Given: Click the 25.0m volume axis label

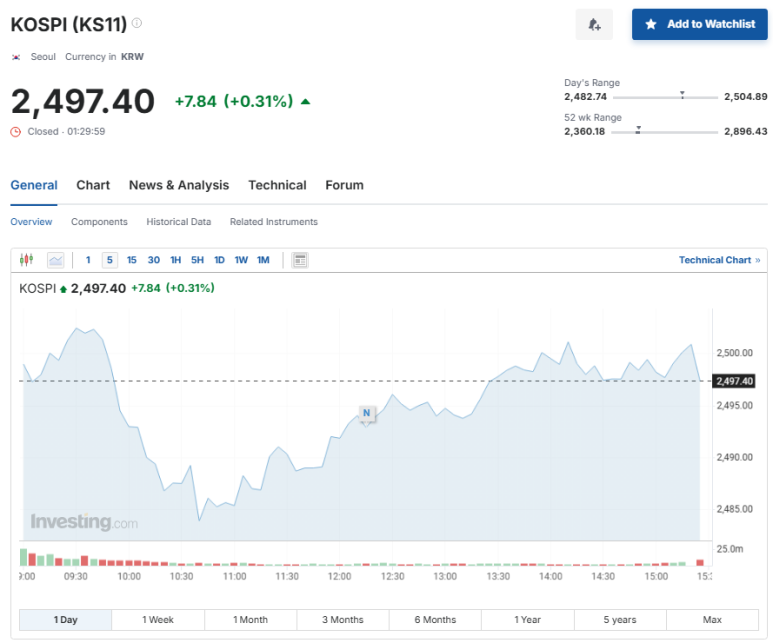Looking at the screenshot, I should click(x=730, y=549).
